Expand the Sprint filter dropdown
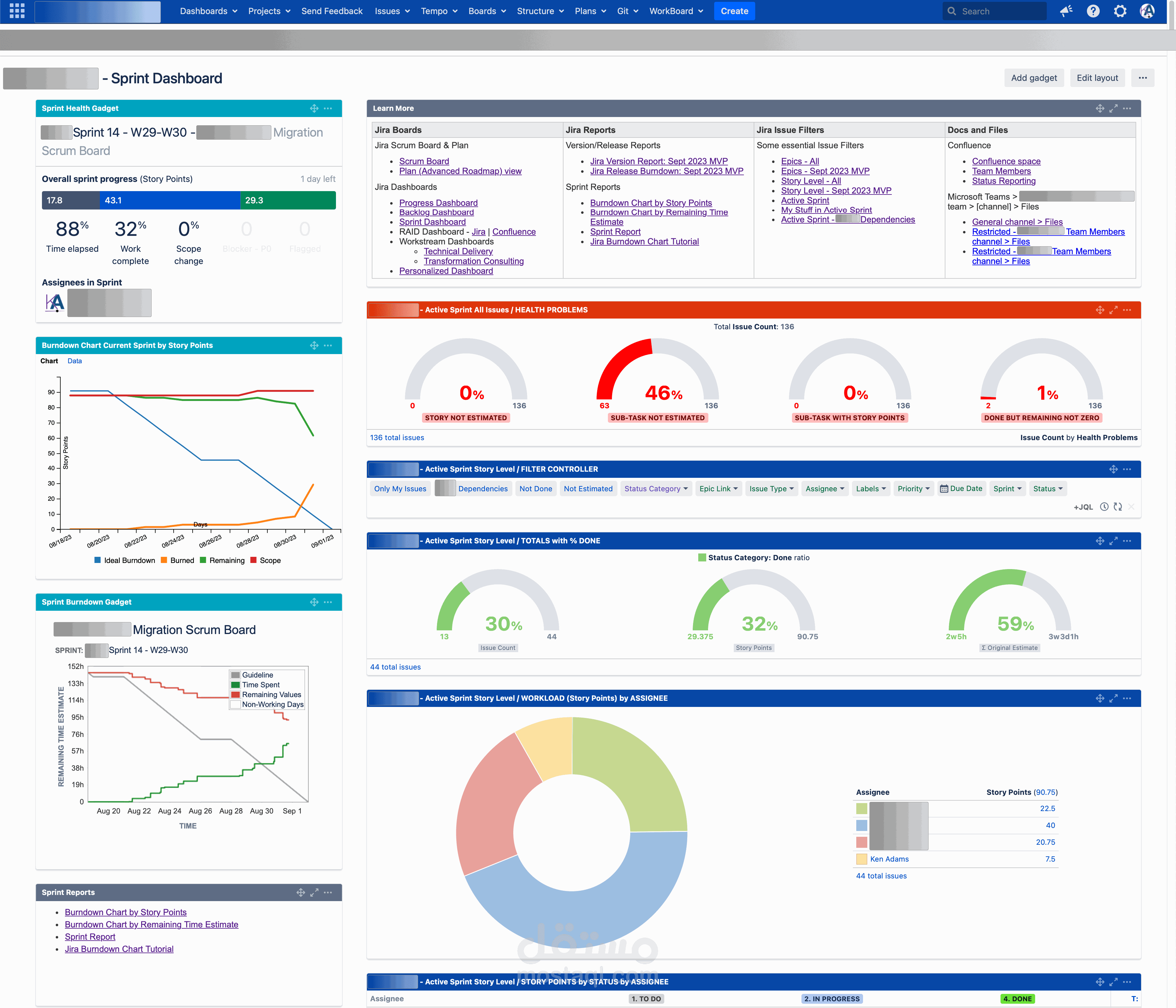1176x1008 pixels. point(1008,489)
